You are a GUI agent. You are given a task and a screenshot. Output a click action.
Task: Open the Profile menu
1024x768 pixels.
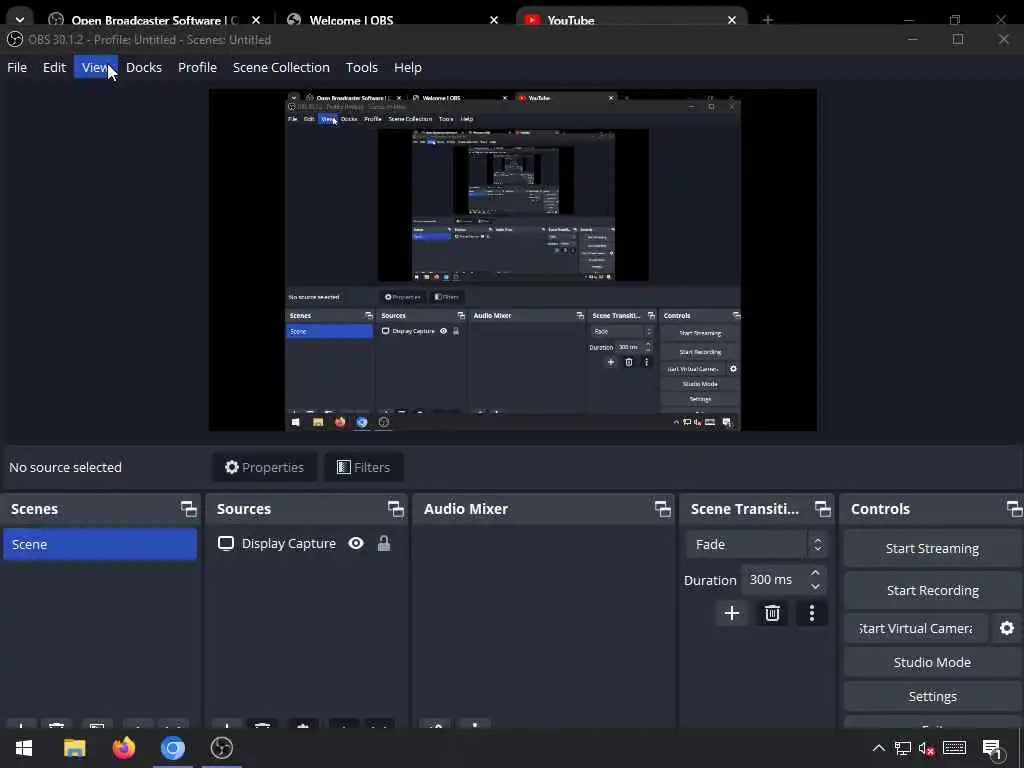click(x=197, y=67)
